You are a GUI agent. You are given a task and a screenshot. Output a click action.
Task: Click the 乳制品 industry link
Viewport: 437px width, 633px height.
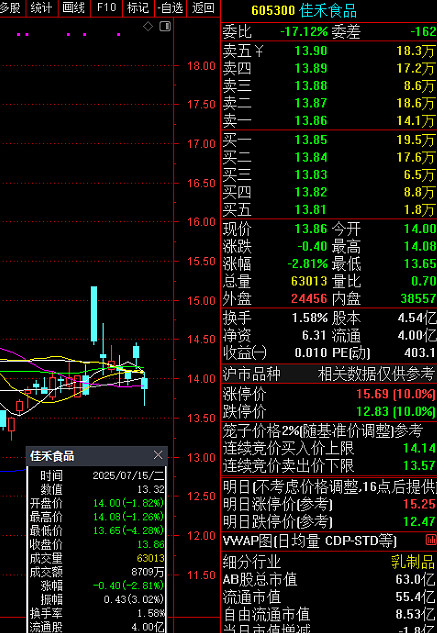point(413,562)
